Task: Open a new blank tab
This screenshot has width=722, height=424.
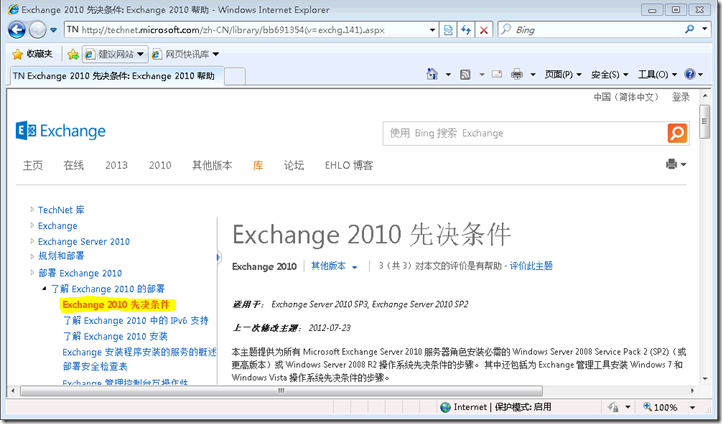Action: [x=235, y=76]
